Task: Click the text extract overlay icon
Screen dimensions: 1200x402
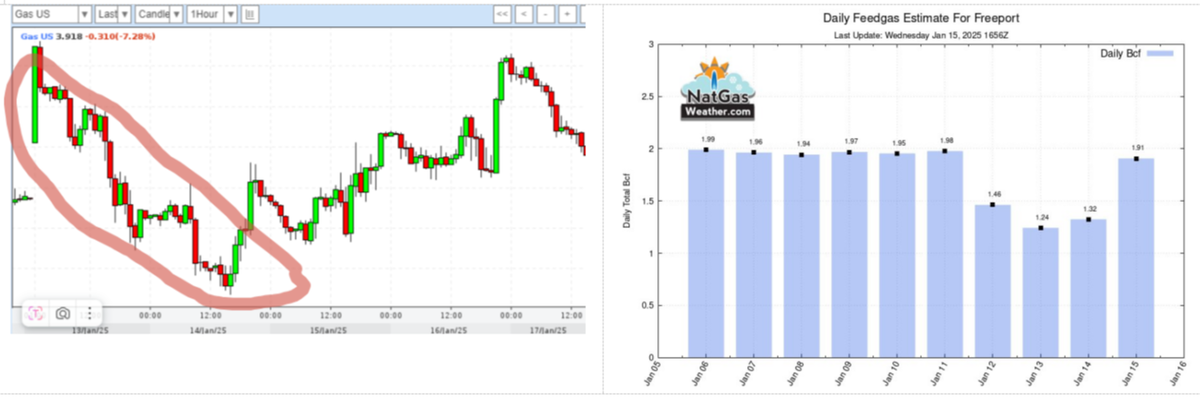Action: point(35,313)
